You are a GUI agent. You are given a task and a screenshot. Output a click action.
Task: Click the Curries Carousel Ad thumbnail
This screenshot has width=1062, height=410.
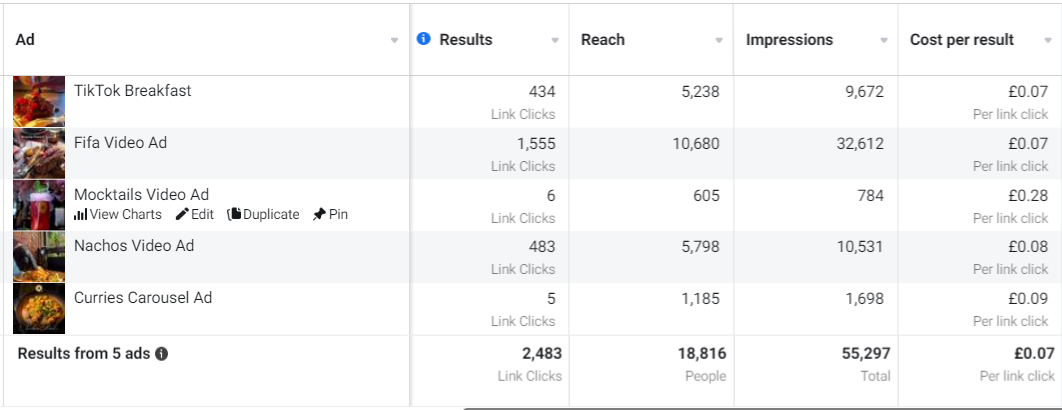click(39, 308)
